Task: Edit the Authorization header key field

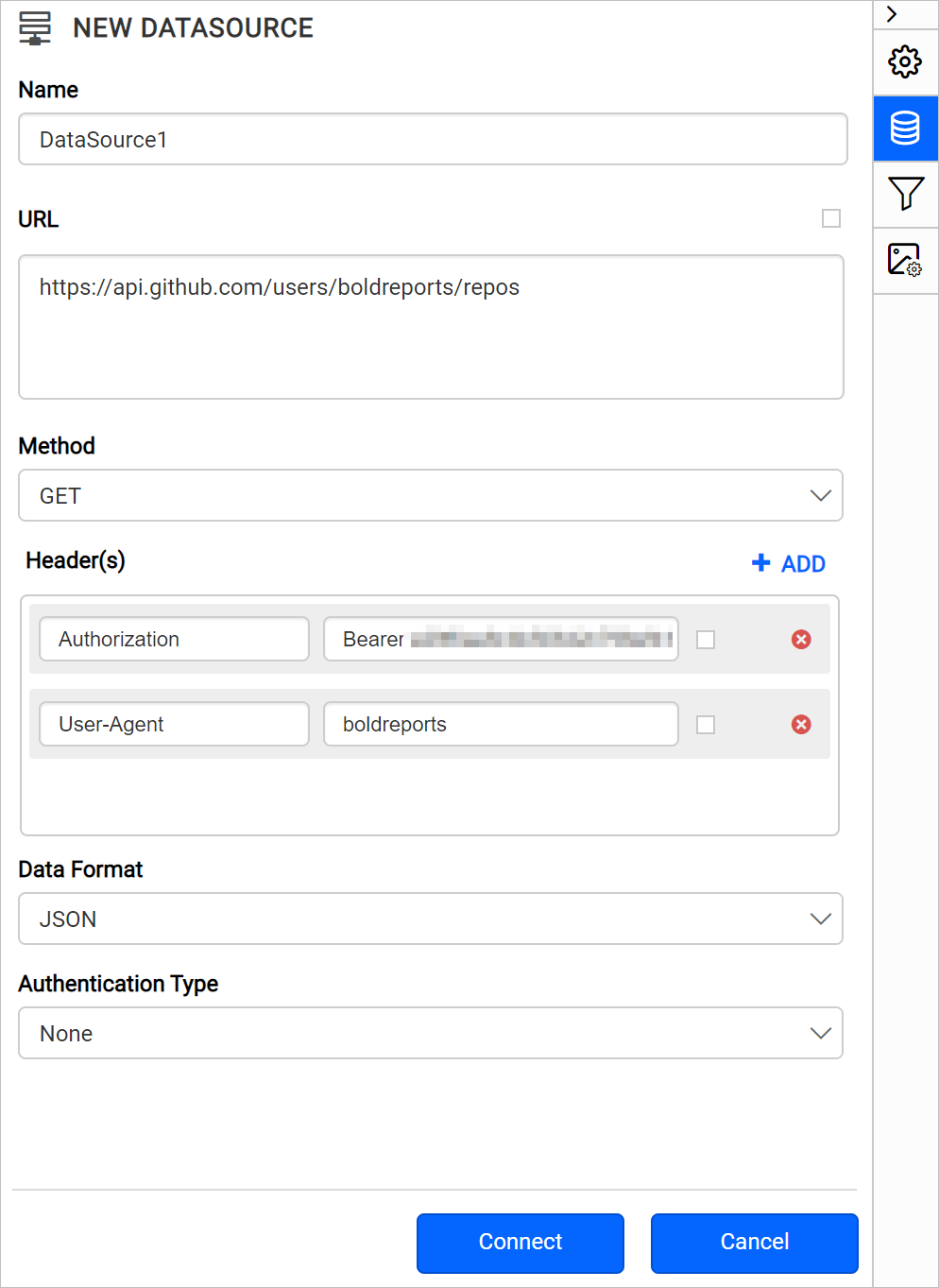Action: pos(174,639)
